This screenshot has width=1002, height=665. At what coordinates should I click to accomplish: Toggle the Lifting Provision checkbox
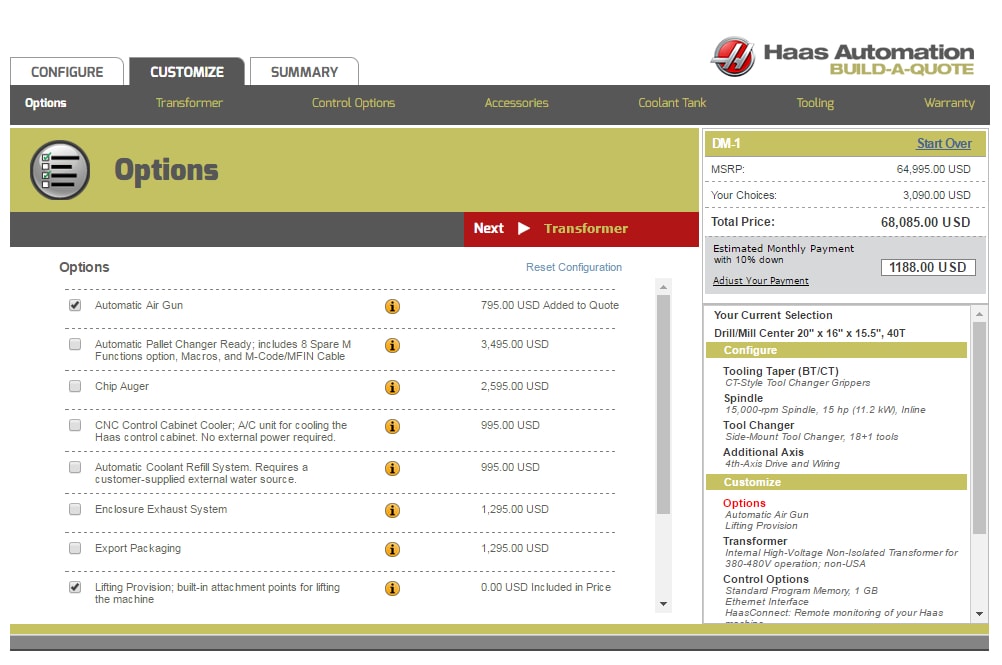75,587
